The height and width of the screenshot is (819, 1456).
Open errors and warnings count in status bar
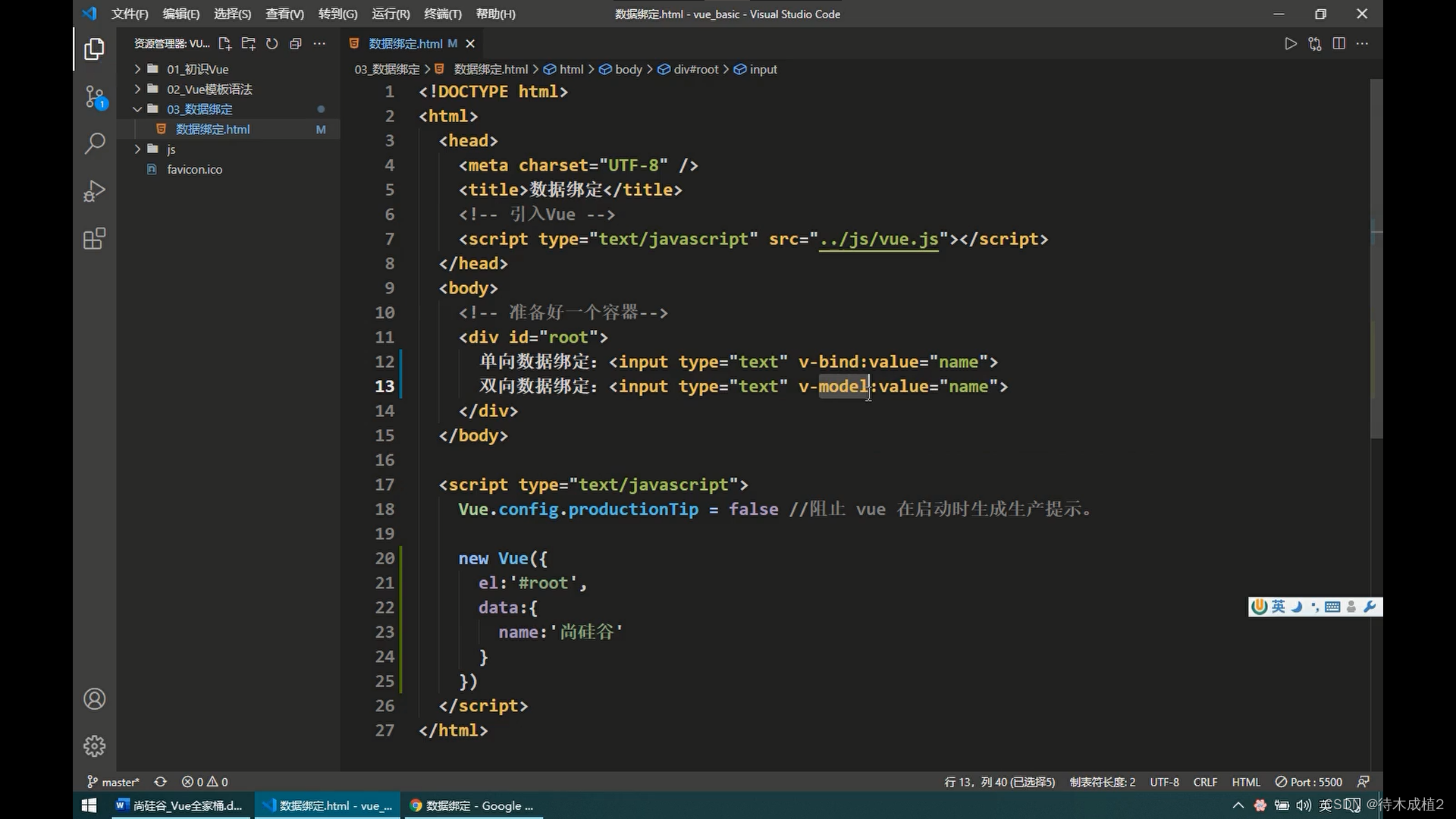pyautogui.click(x=205, y=782)
